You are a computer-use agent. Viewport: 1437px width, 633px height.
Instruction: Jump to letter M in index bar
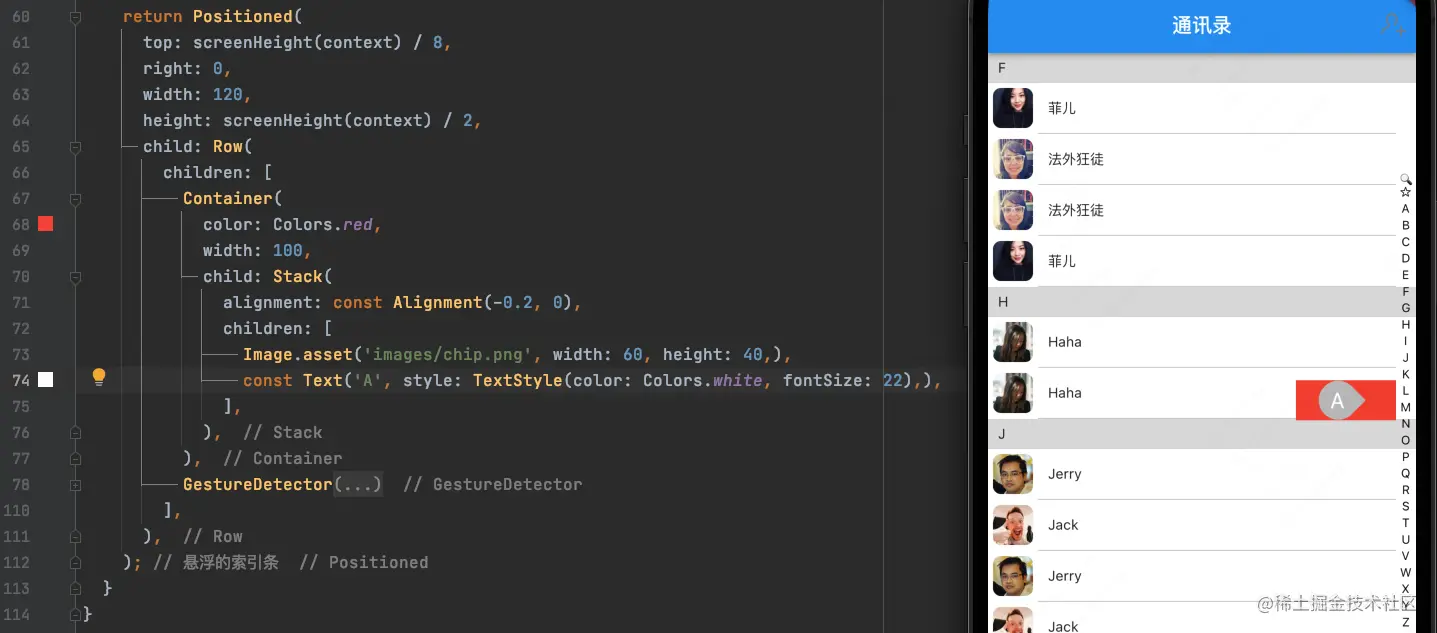[1406, 407]
